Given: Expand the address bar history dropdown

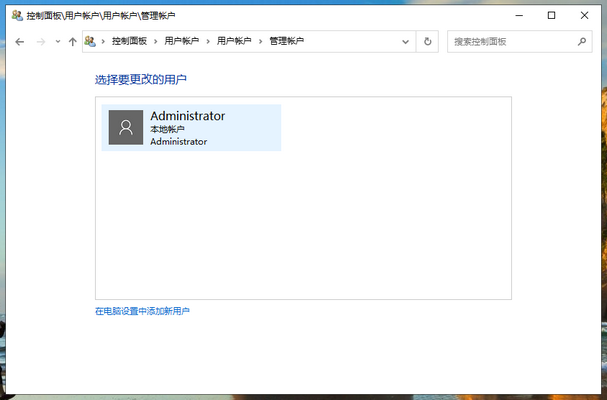Looking at the screenshot, I should pos(405,42).
